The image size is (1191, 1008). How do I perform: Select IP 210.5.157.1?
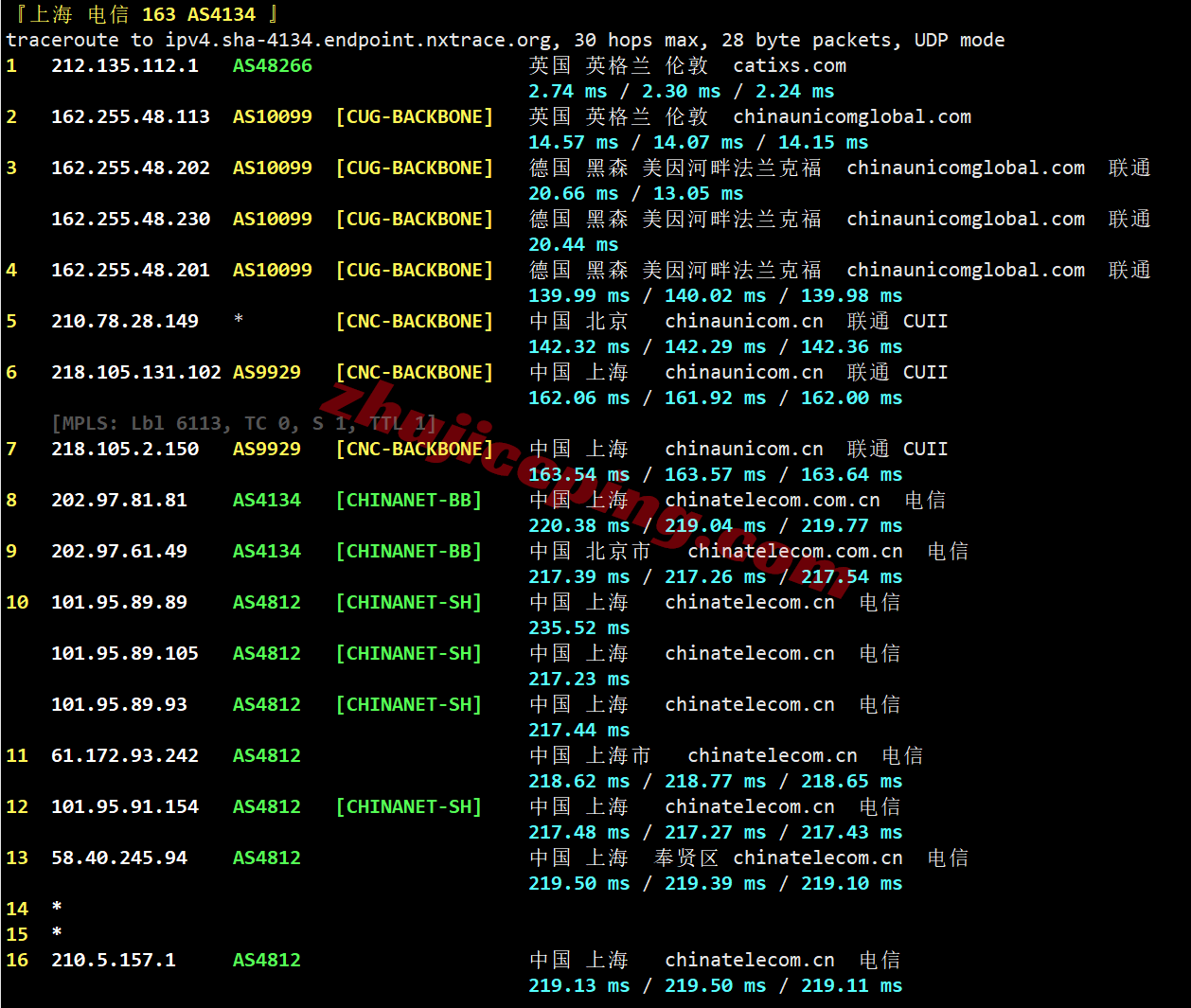tap(114, 960)
